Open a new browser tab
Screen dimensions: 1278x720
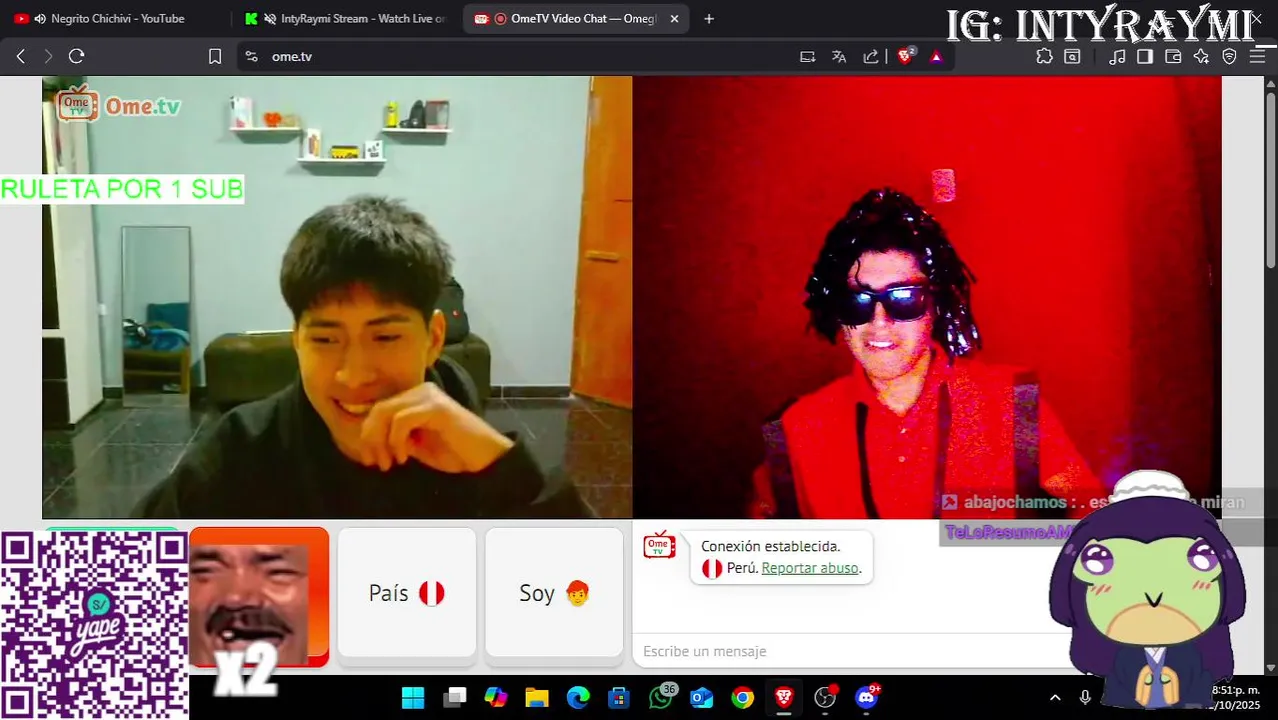click(x=709, y=18)
